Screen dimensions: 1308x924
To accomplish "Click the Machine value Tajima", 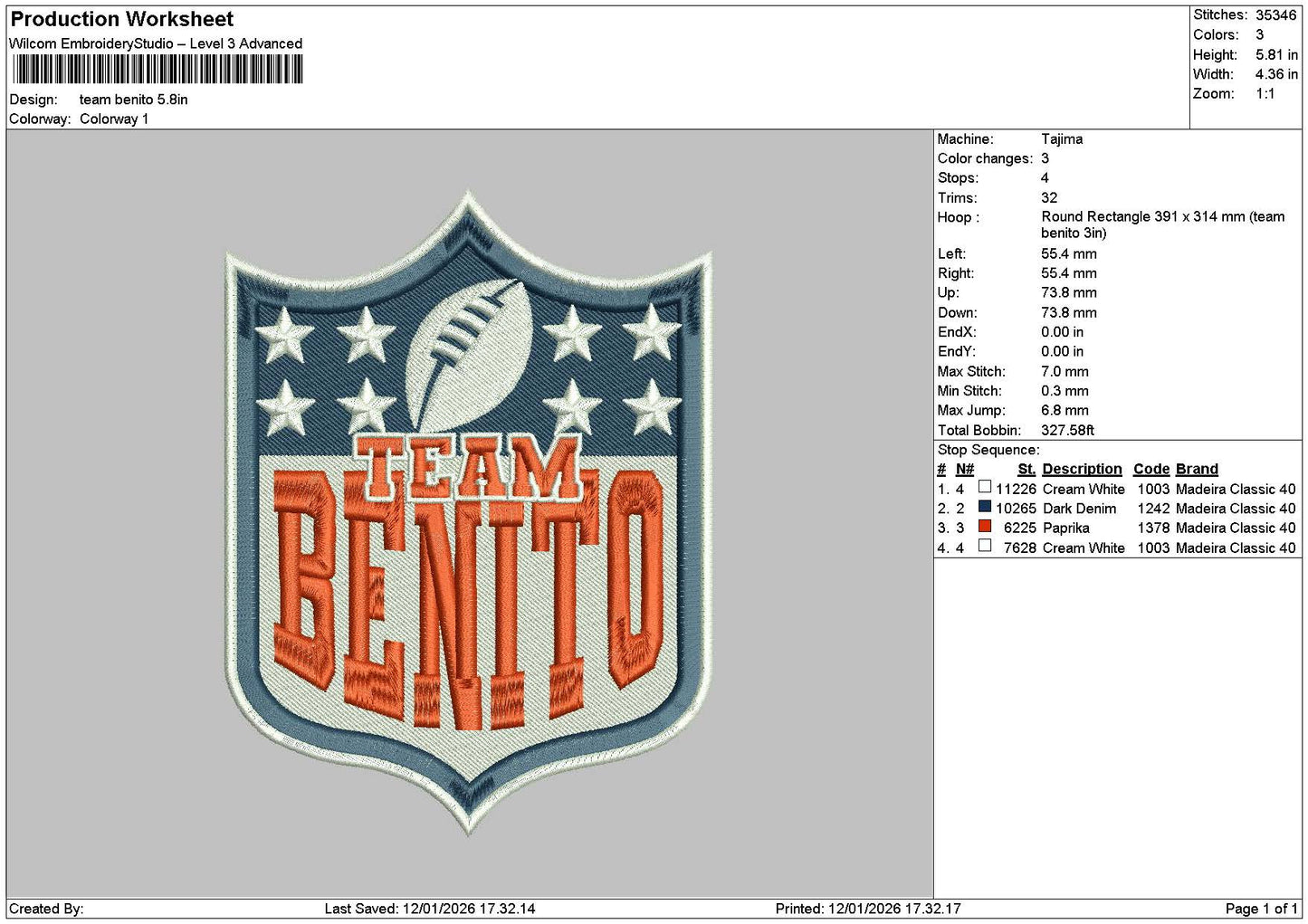I will coord(1062,139).
